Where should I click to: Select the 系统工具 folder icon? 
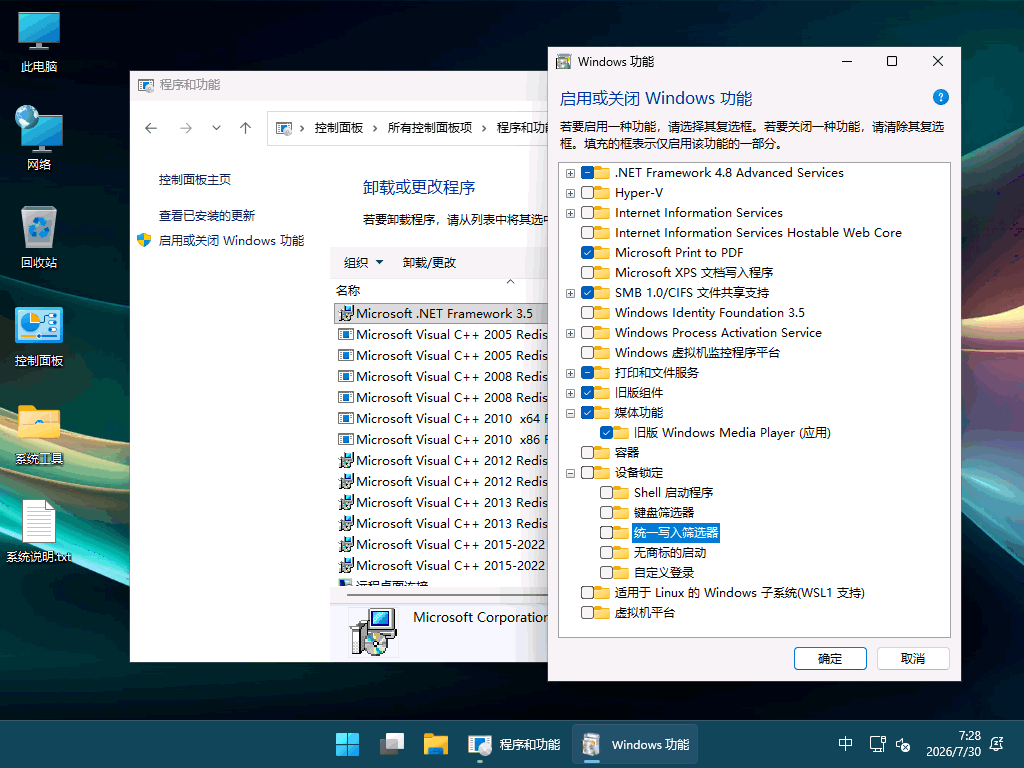[39, 434]
